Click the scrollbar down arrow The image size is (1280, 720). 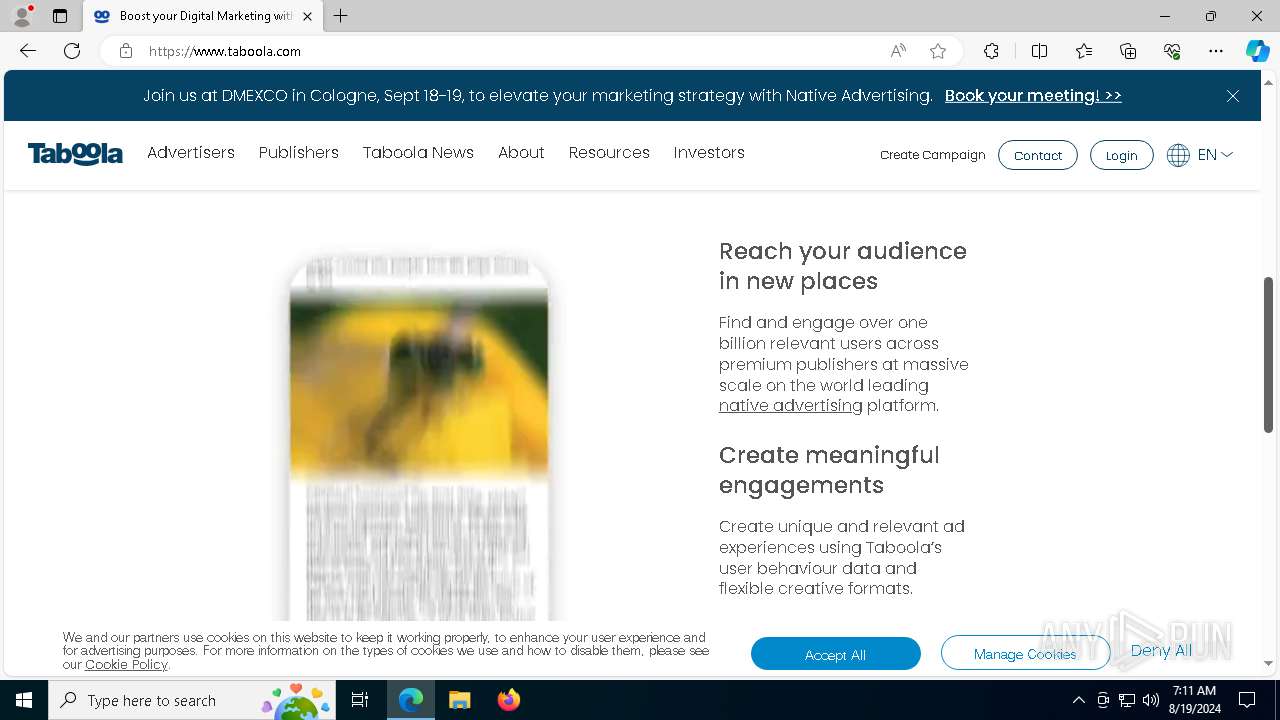1268,663
